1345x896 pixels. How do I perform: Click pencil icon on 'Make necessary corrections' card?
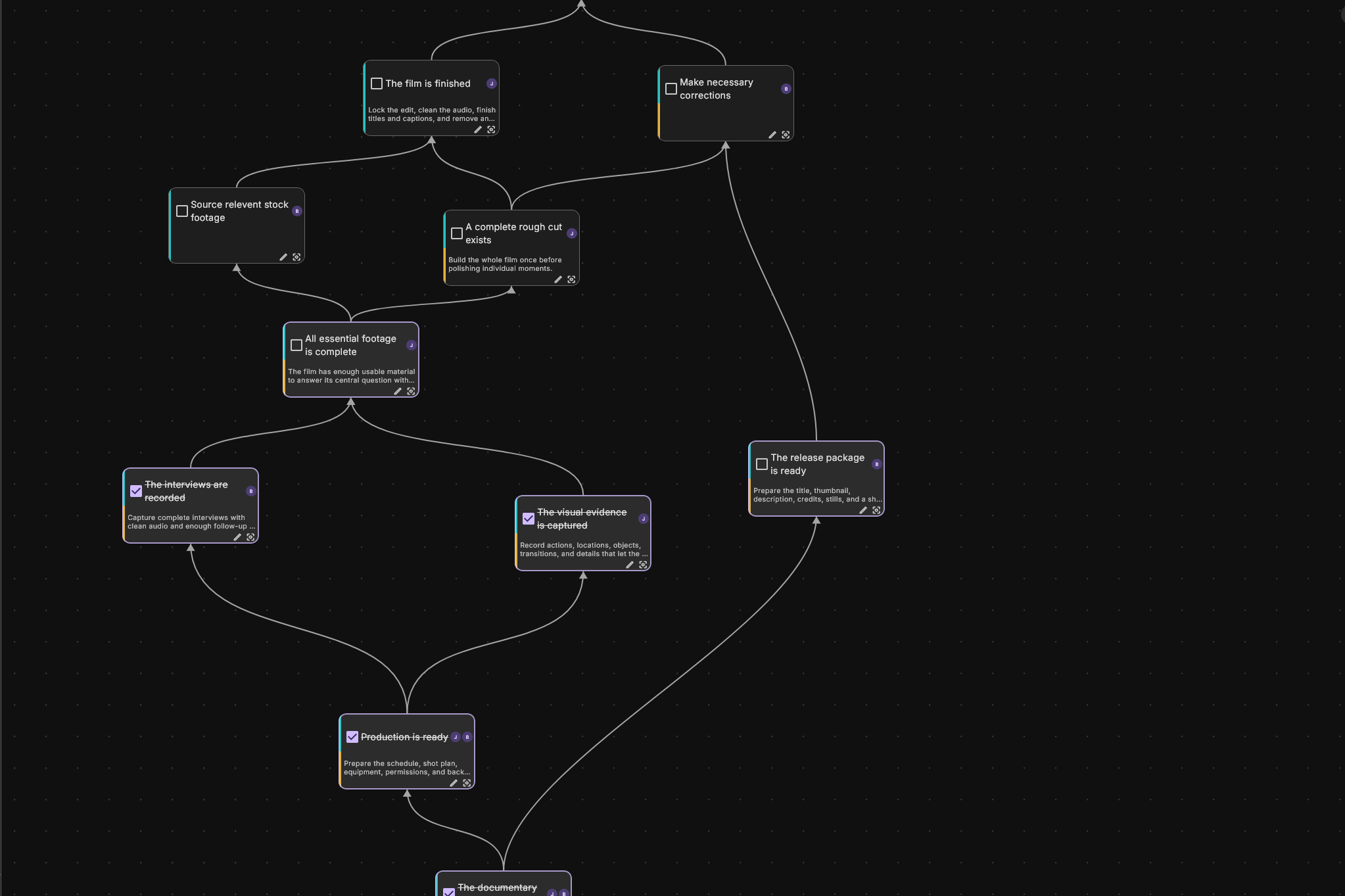[772, 135]
